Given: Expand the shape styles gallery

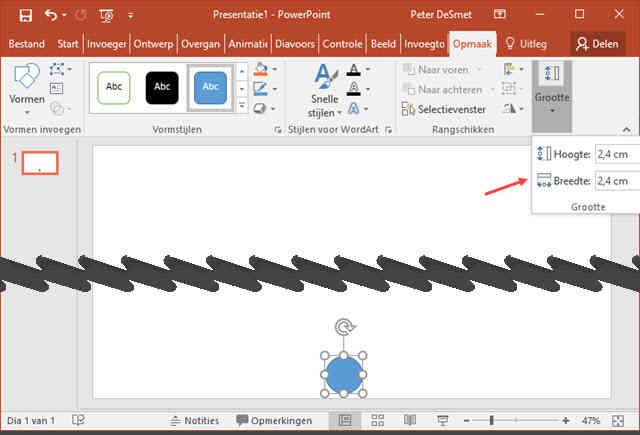Looking at the screenshot, I should tap(242, 105).
